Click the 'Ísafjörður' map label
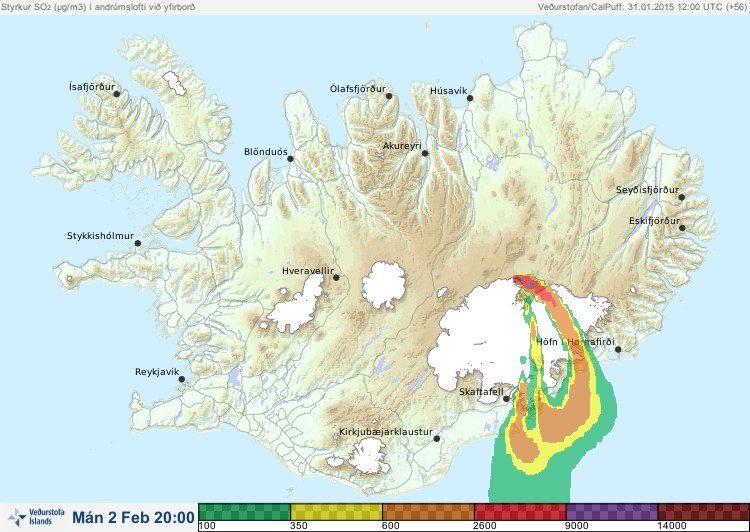 [92, 87]
